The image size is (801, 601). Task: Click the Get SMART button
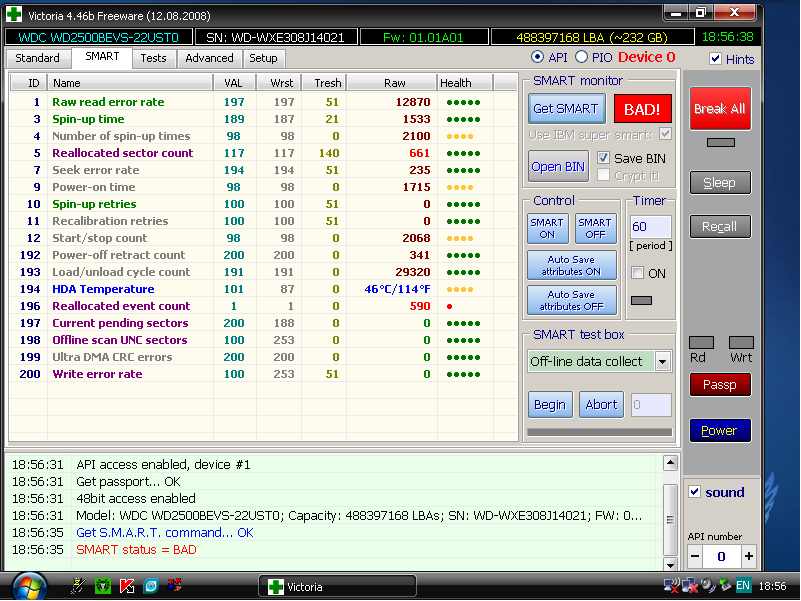click(565, 109)
